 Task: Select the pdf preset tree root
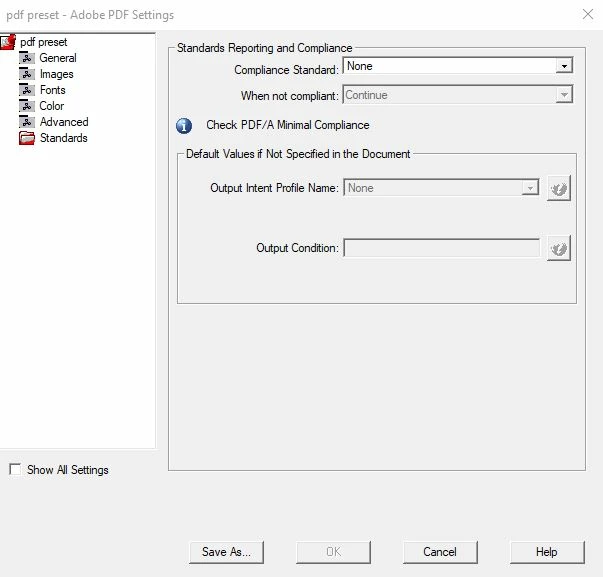tap(43, 42)
